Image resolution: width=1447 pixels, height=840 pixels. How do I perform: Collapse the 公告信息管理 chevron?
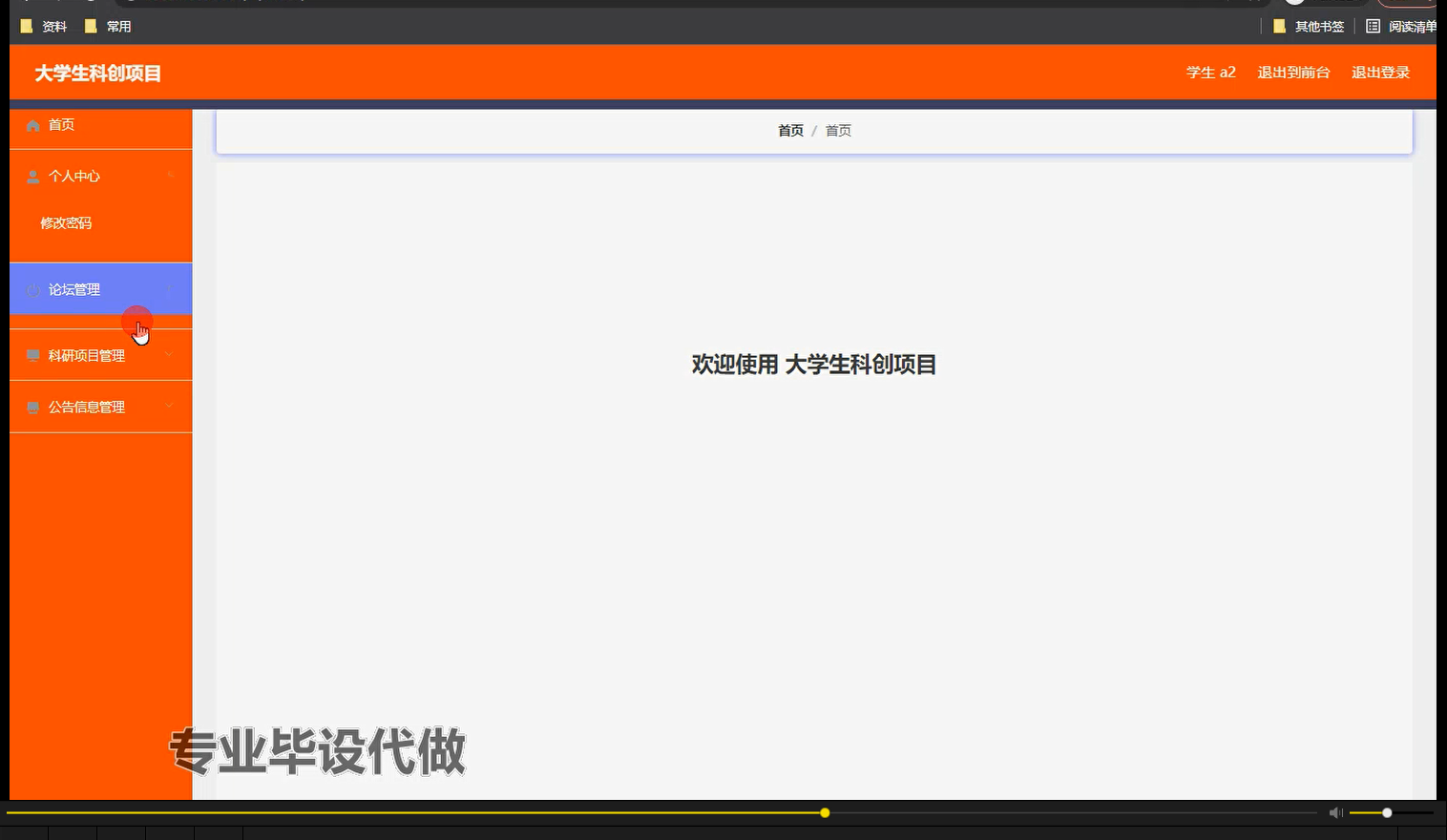click(170, 406)
